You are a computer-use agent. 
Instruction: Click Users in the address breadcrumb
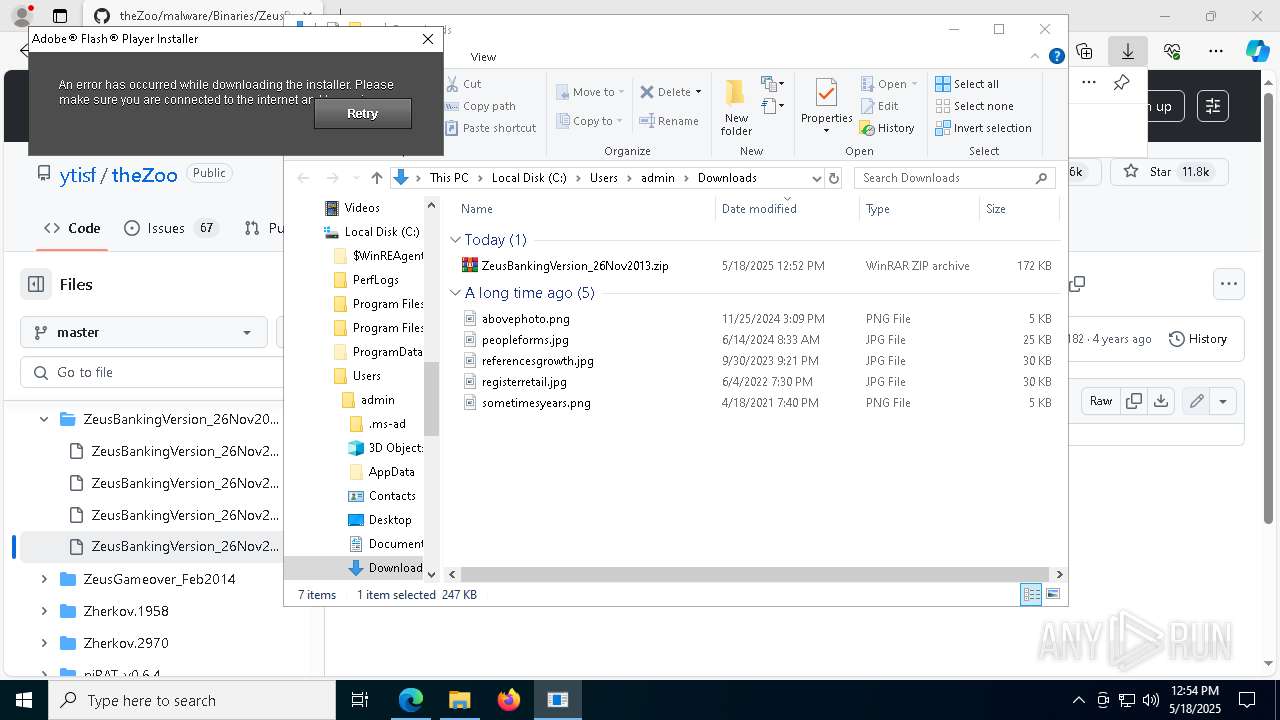point(604,178)
